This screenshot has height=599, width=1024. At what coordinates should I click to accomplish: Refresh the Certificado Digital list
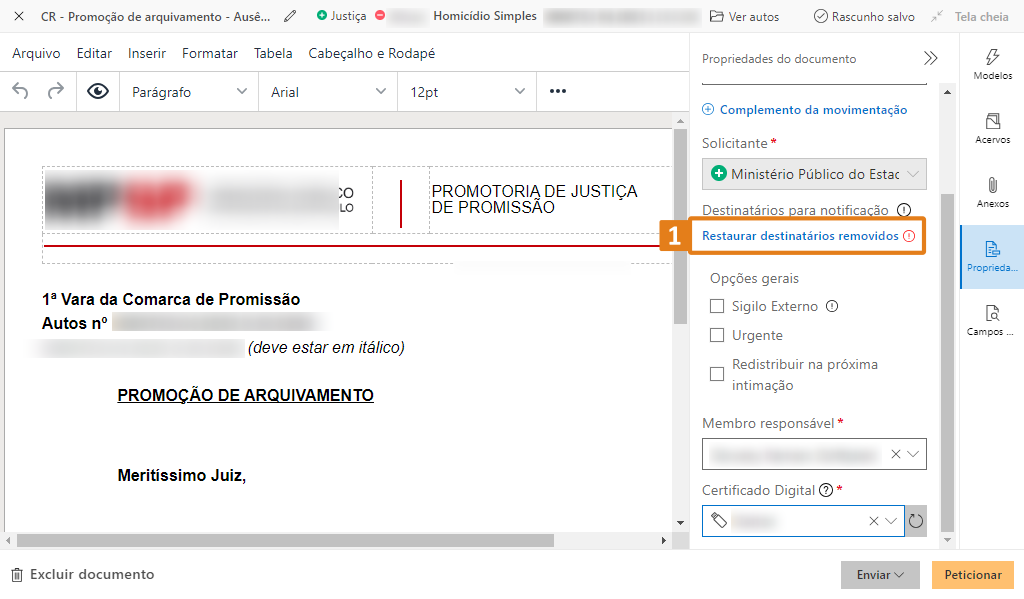tap(916, 520)
